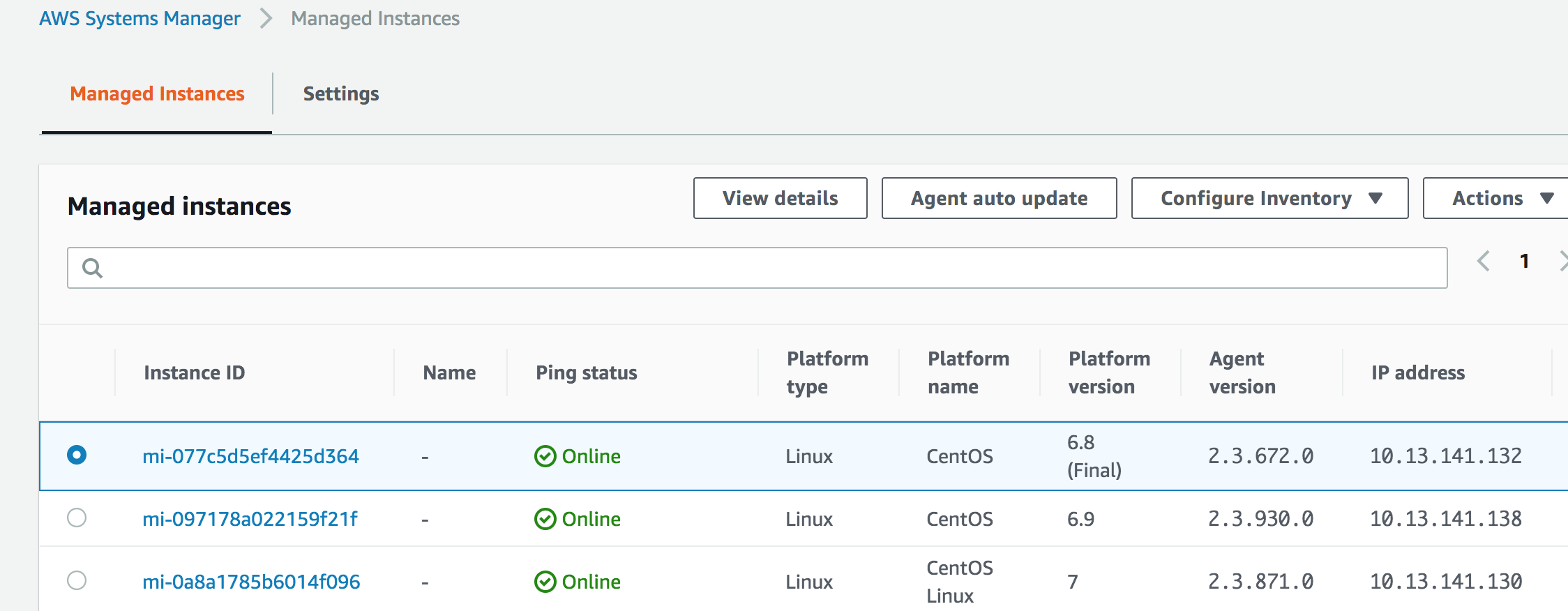
Task: Select radio button for mi-077c5d5ef4425d364
Action: (x=77, y=455)
